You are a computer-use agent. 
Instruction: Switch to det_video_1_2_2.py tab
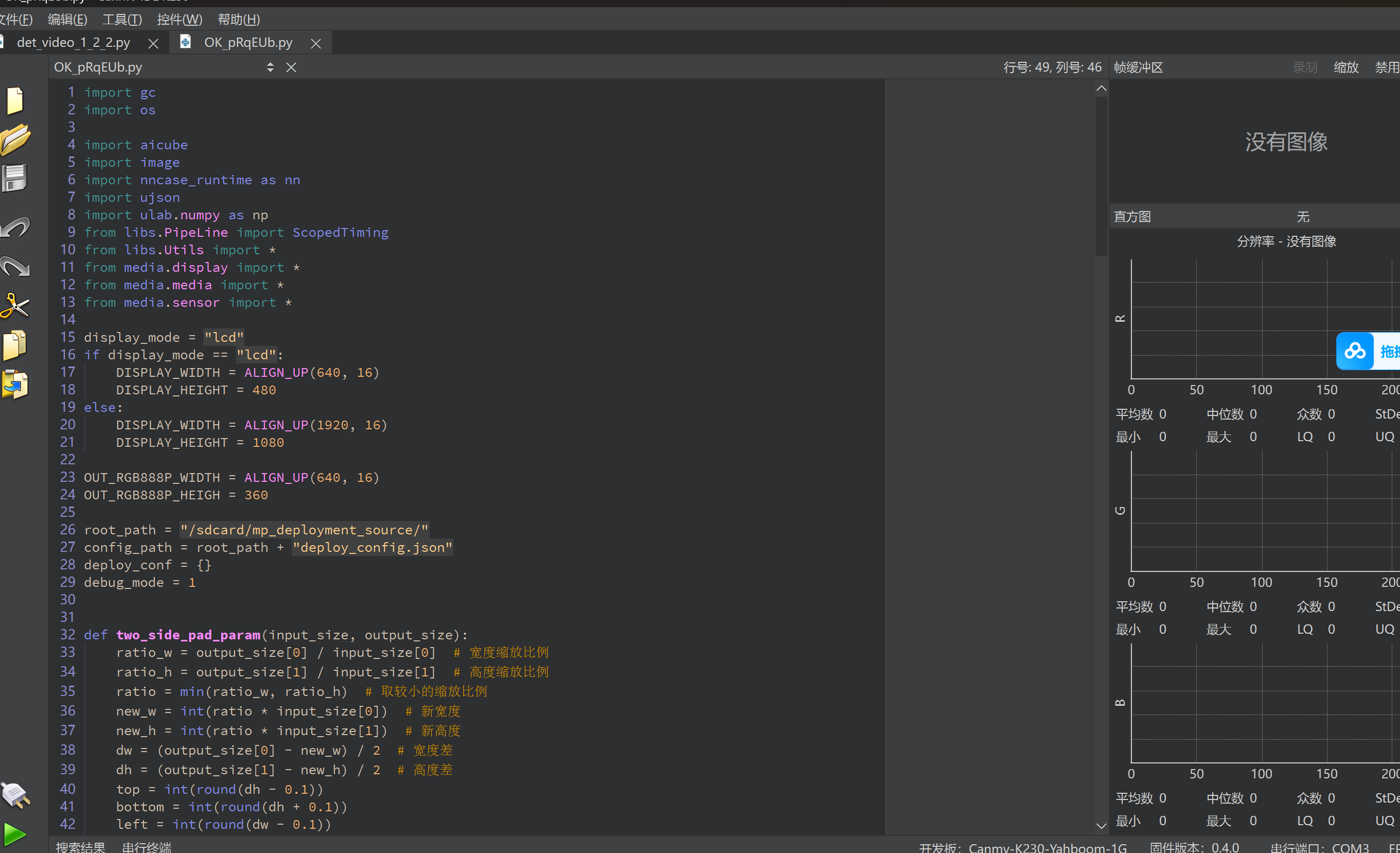(x=74, y=43)
